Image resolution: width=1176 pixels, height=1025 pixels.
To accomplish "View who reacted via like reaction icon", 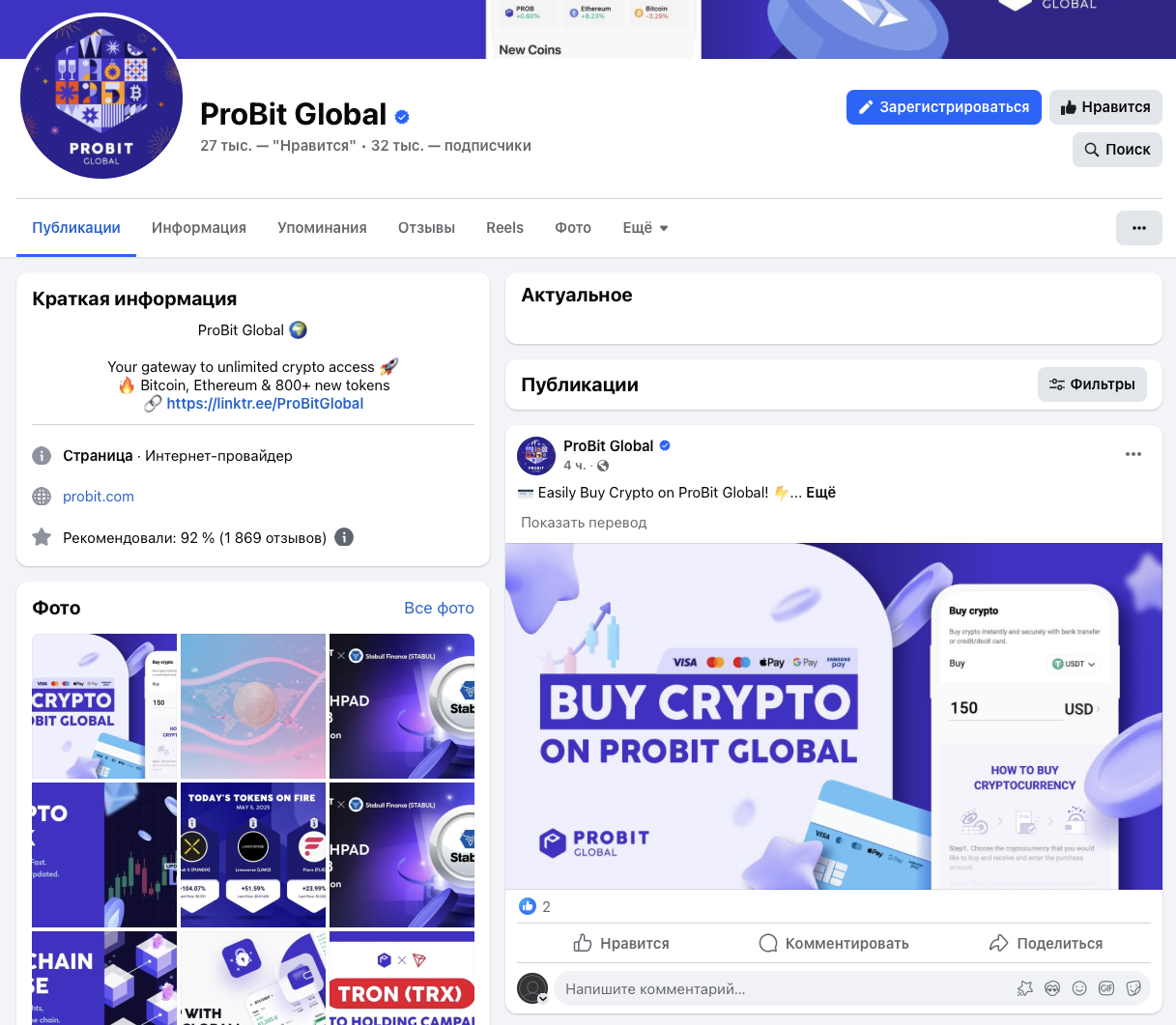I will click(528, 906).
